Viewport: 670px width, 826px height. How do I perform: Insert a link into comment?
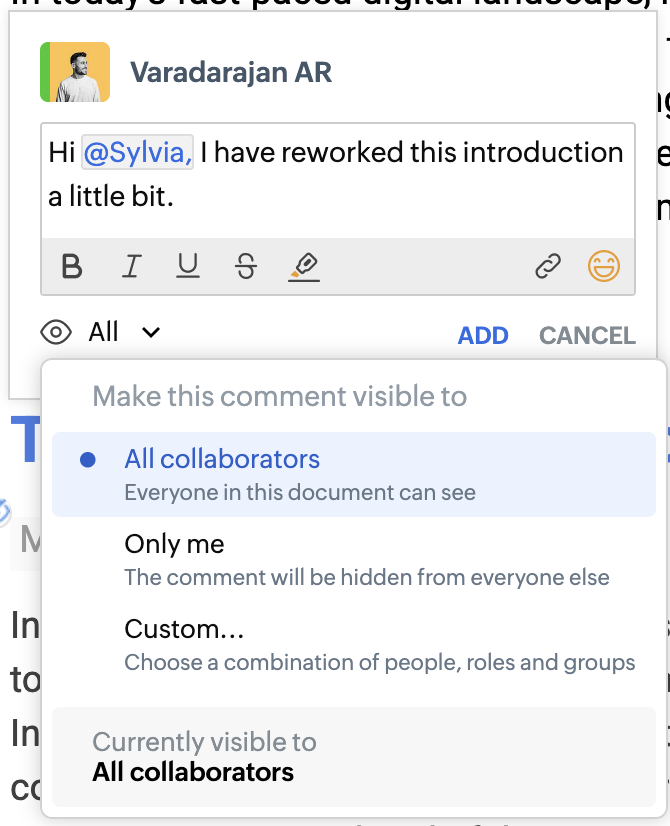pyautogui.click(x=547, y=266)
